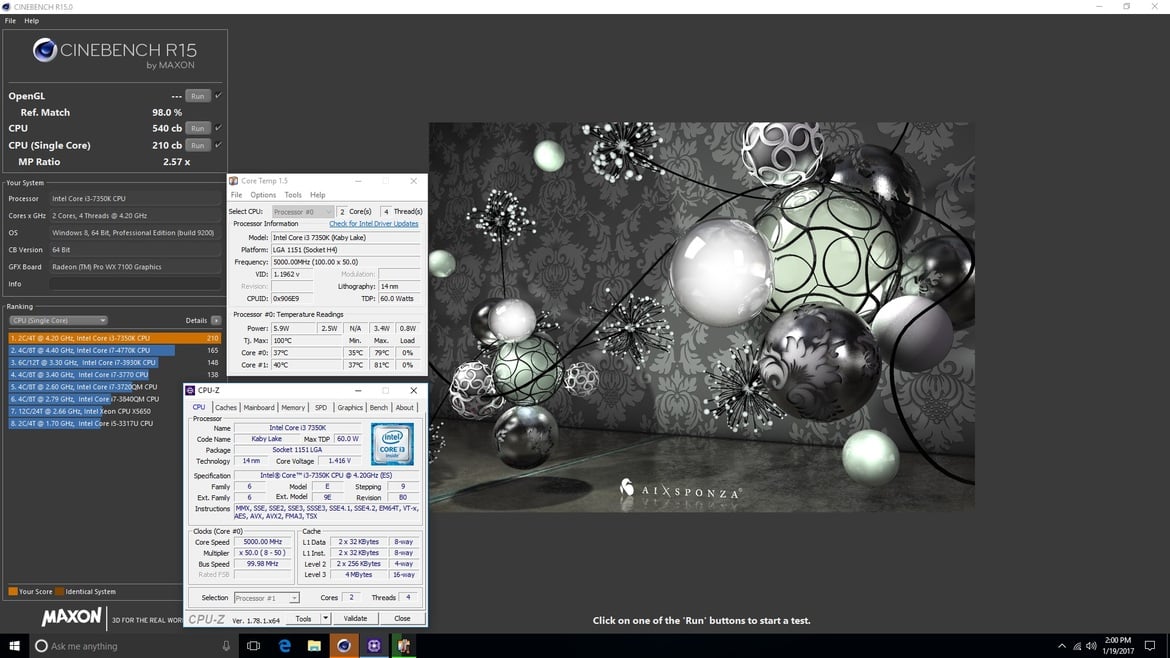Click the Core Temp title bar icon

point(234,181)
